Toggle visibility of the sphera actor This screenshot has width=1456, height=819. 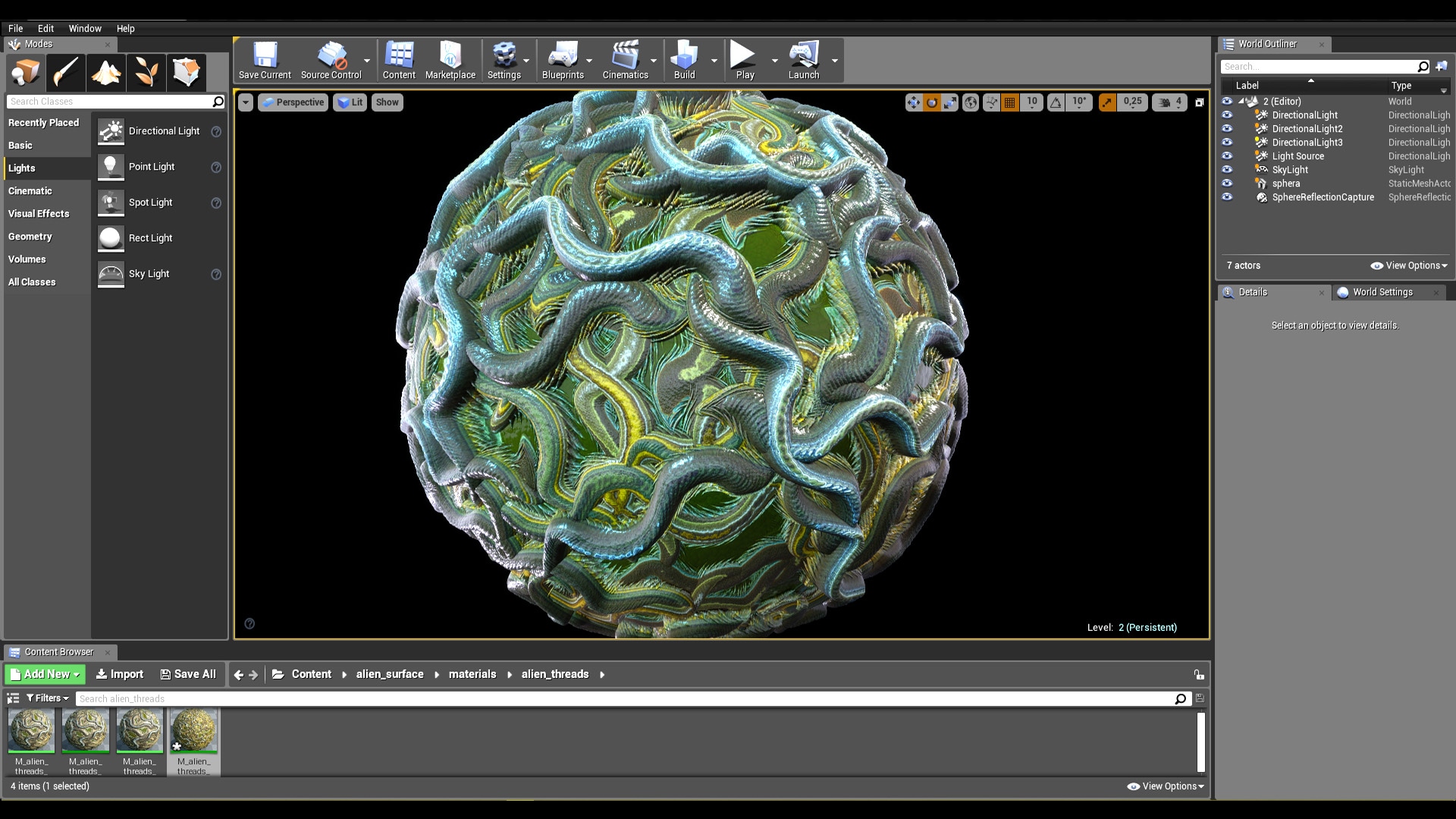coord(1227,184)
